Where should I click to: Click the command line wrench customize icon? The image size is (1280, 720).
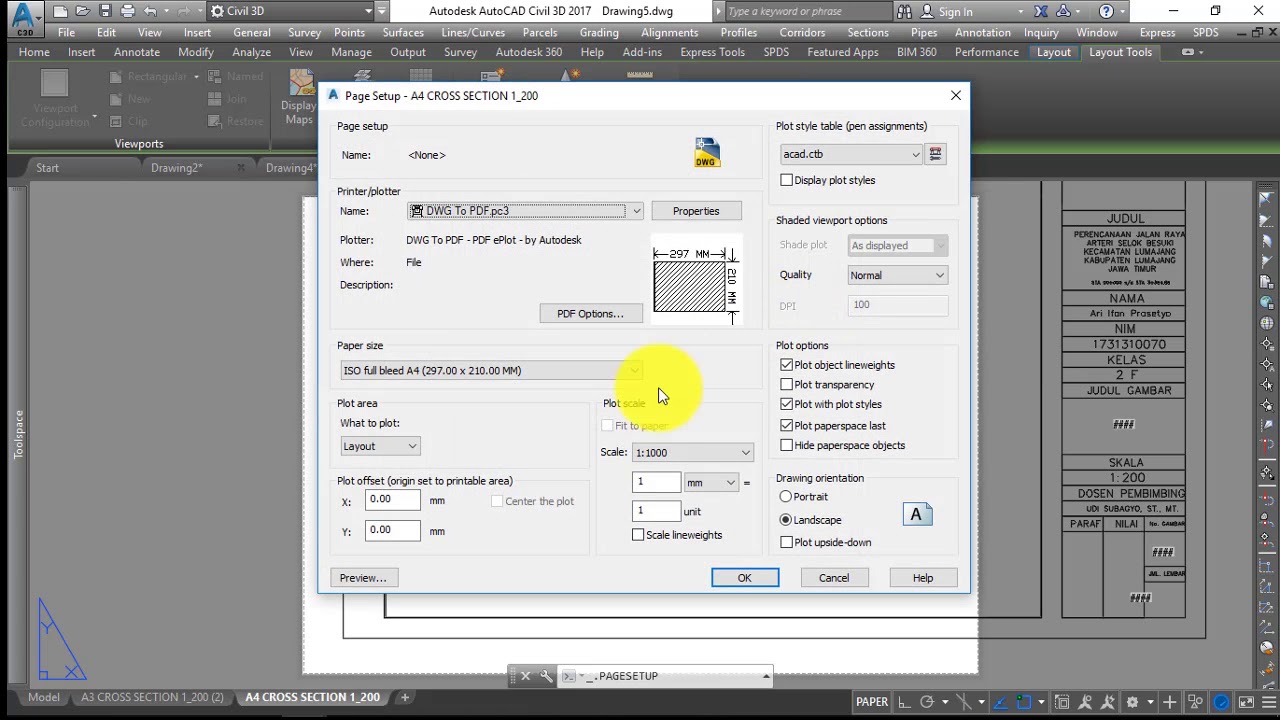pyautogui.click(x=546, y=676)
